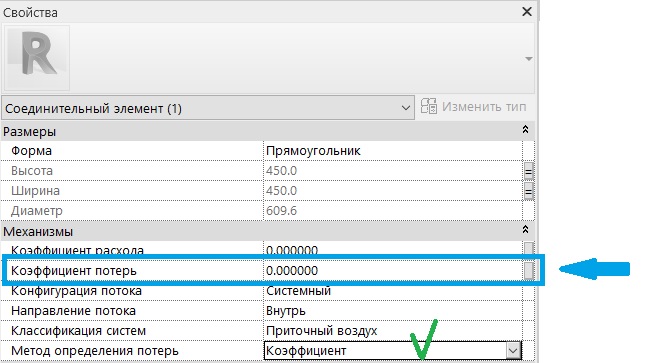Open the type selector dropdown arrow
Image resolution: width=645 pixels, height=363 pixels.
[x=529, y=59]
